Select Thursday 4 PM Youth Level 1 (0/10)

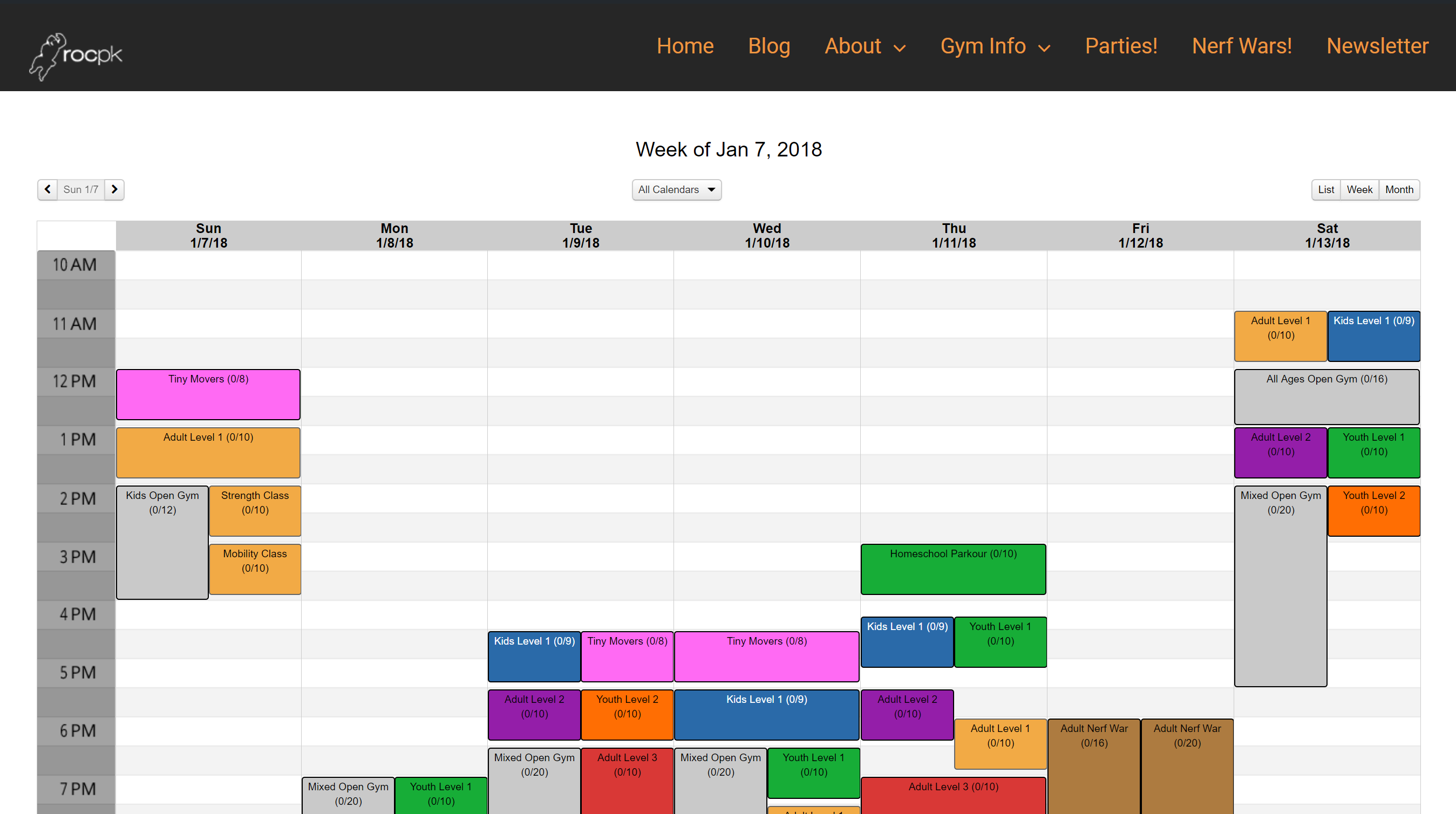tap(1000, 642)
